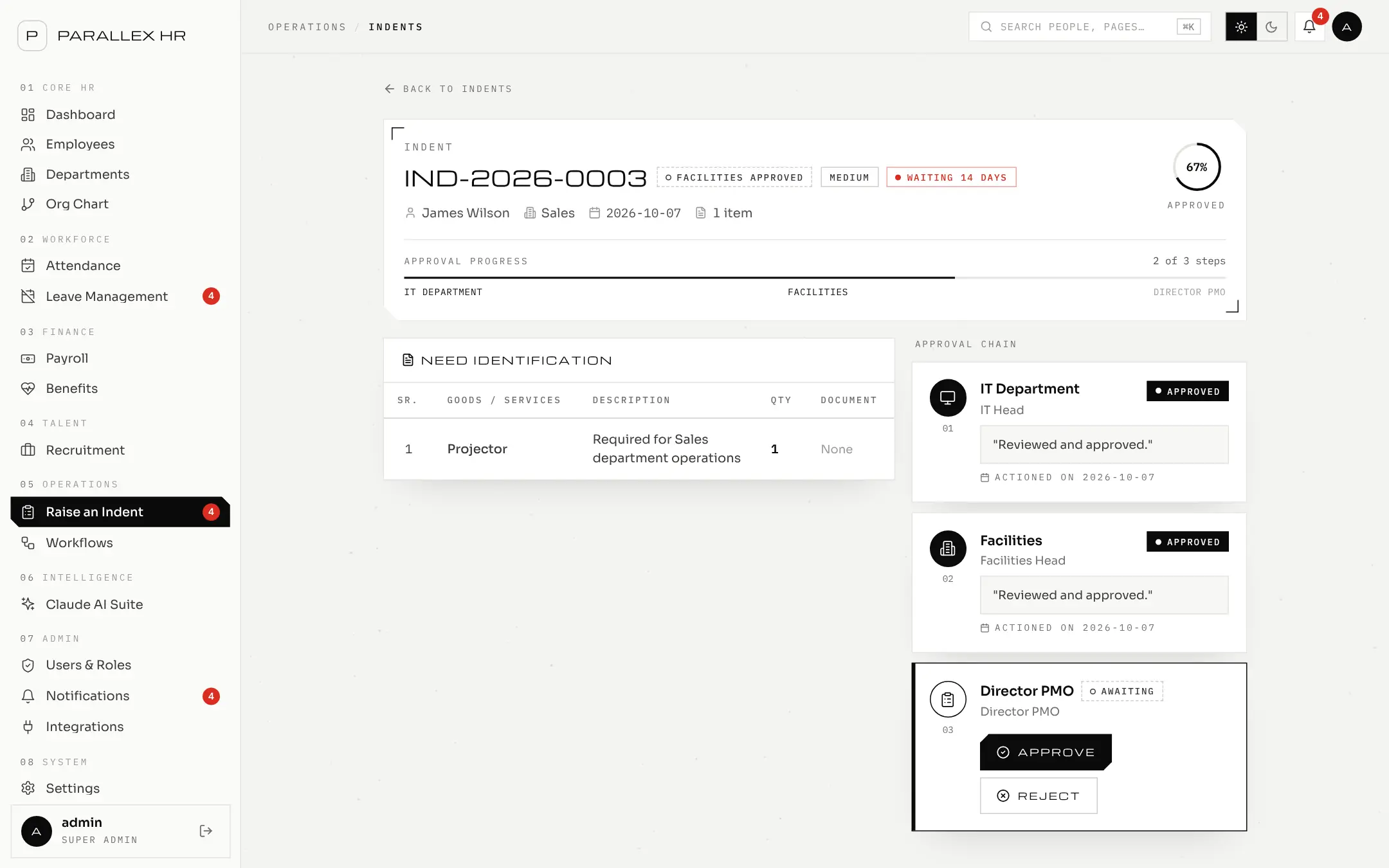Click the Leave Management icon

28,296
